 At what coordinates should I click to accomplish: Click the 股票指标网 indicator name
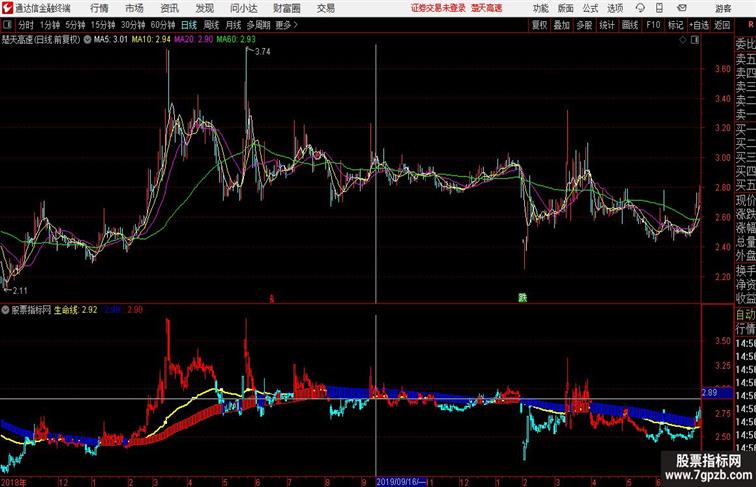pos(31,310)
